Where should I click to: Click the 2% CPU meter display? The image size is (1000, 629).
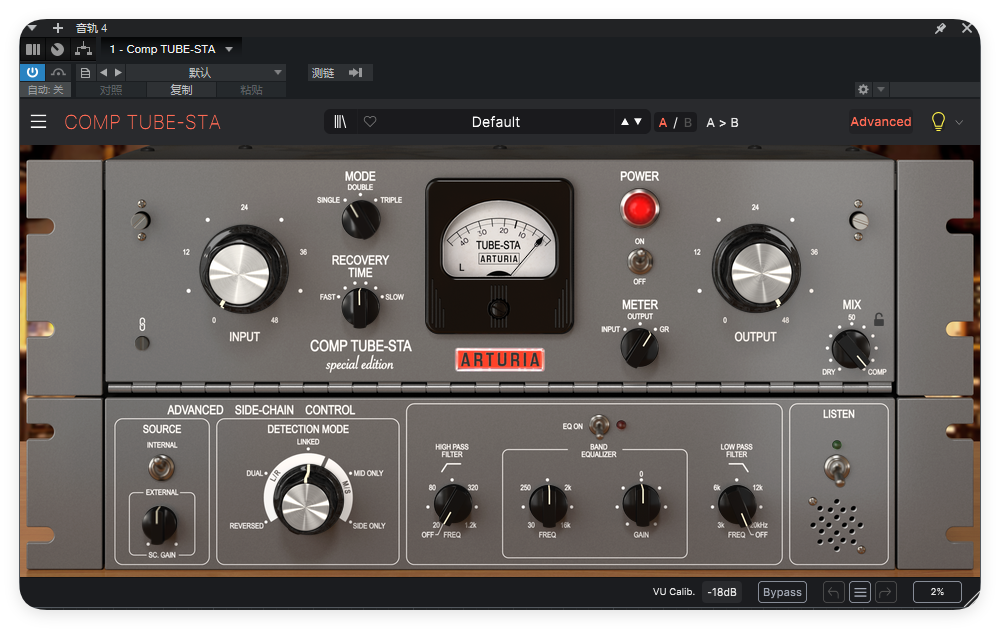click(x=937, y=592)
